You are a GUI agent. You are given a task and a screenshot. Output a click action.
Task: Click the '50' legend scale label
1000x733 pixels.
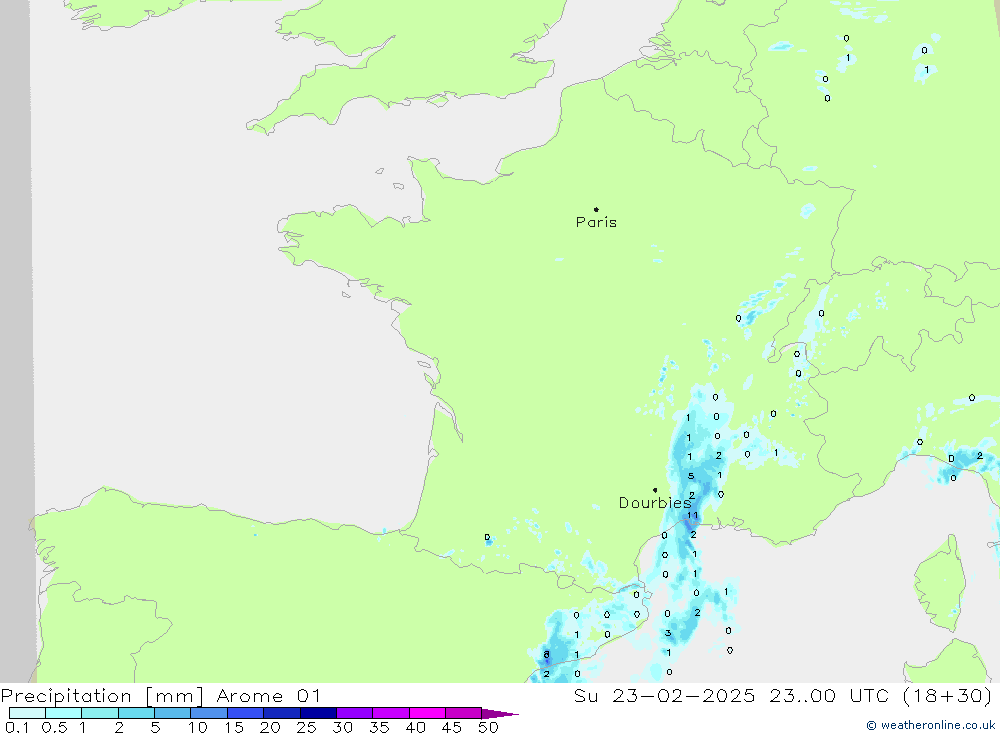488,727
